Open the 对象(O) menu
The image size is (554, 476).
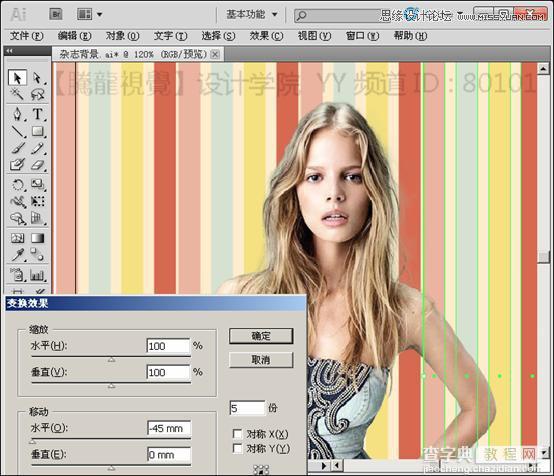click(122, 36)
